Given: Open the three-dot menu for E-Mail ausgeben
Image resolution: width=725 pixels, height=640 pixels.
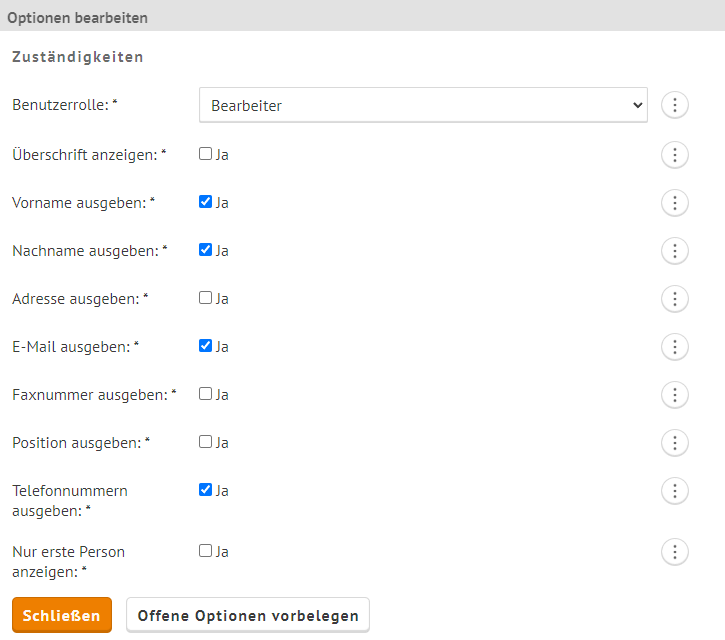Looking at the screenshot, I should coord(675,347).
